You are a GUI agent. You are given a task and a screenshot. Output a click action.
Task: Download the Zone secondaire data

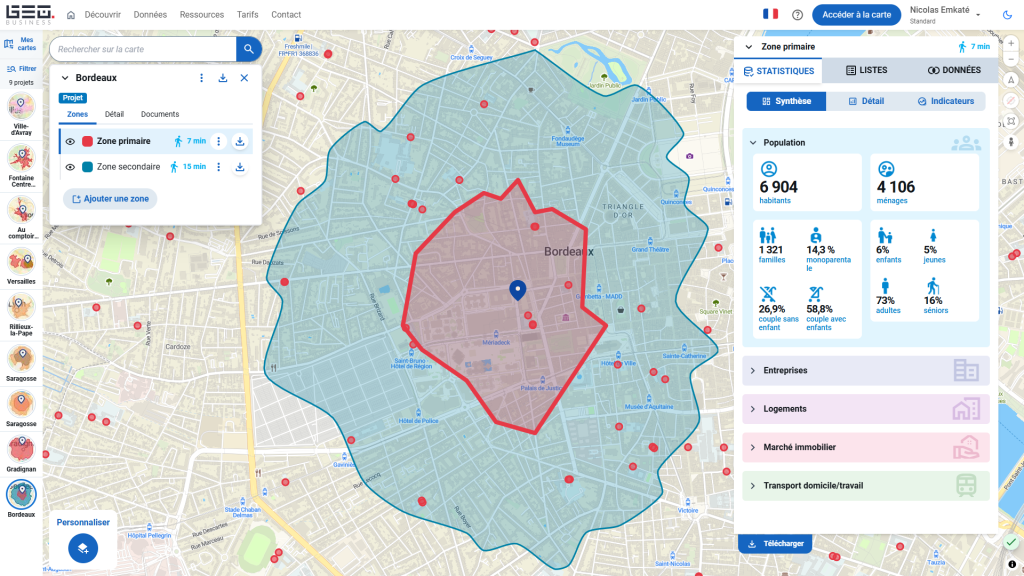click(x=240, y=167)
